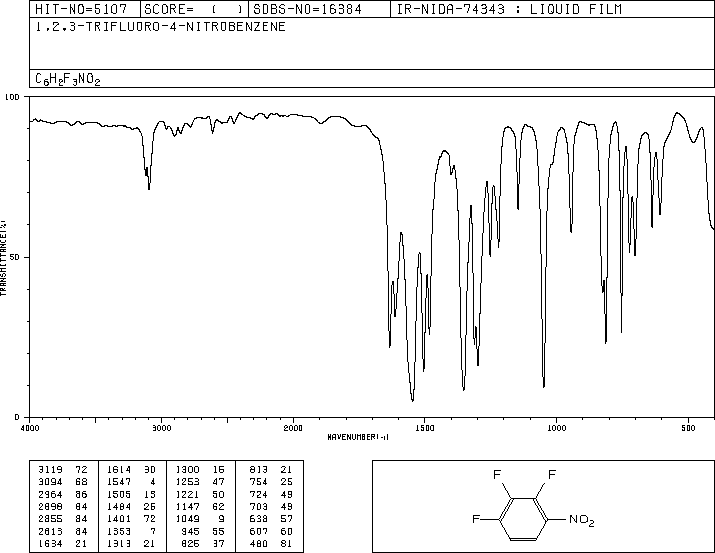Click the 0 y-axis tick label
This screenshot has height=553, width=715.
(x=17, y=417)
